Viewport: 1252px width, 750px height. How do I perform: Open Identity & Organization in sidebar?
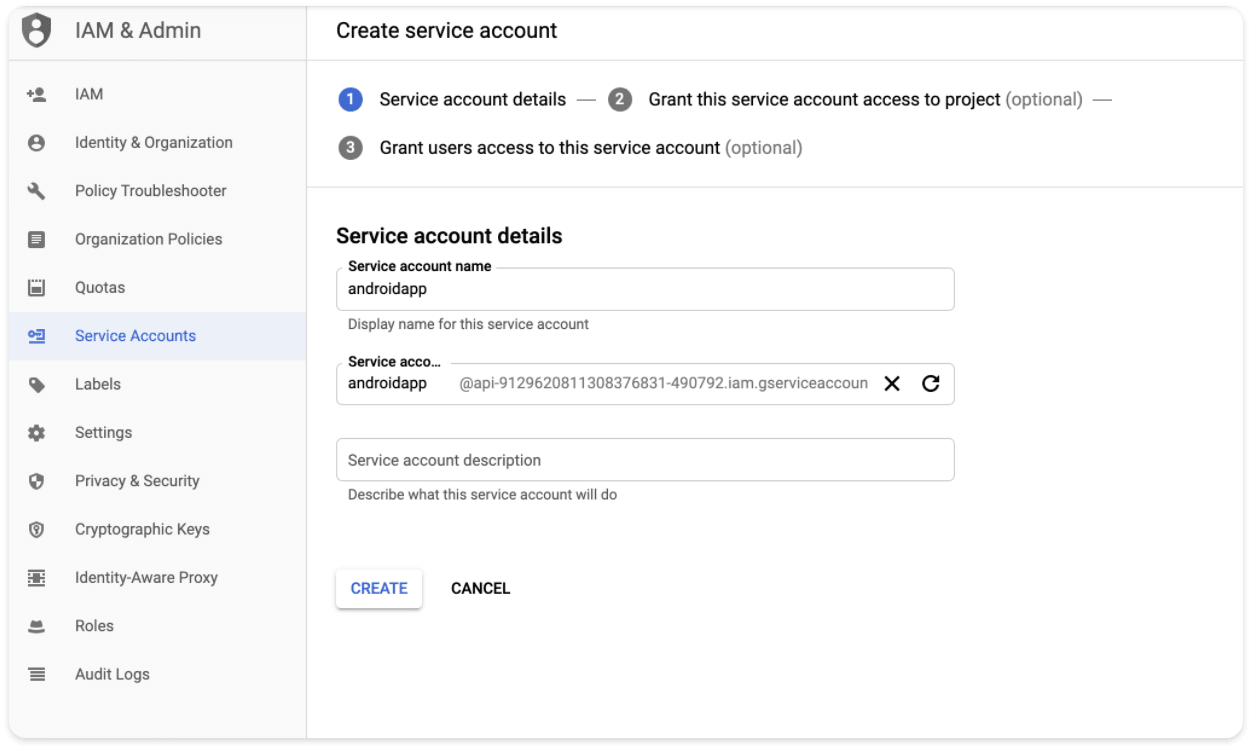click(x=157, y=143)
